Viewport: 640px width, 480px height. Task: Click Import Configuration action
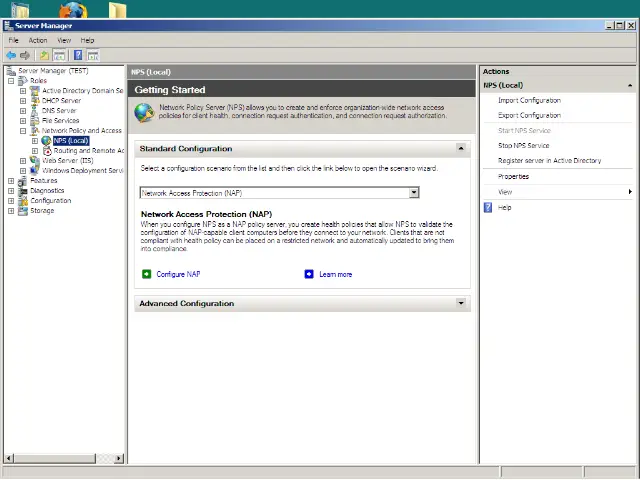(x=529, y=100)
